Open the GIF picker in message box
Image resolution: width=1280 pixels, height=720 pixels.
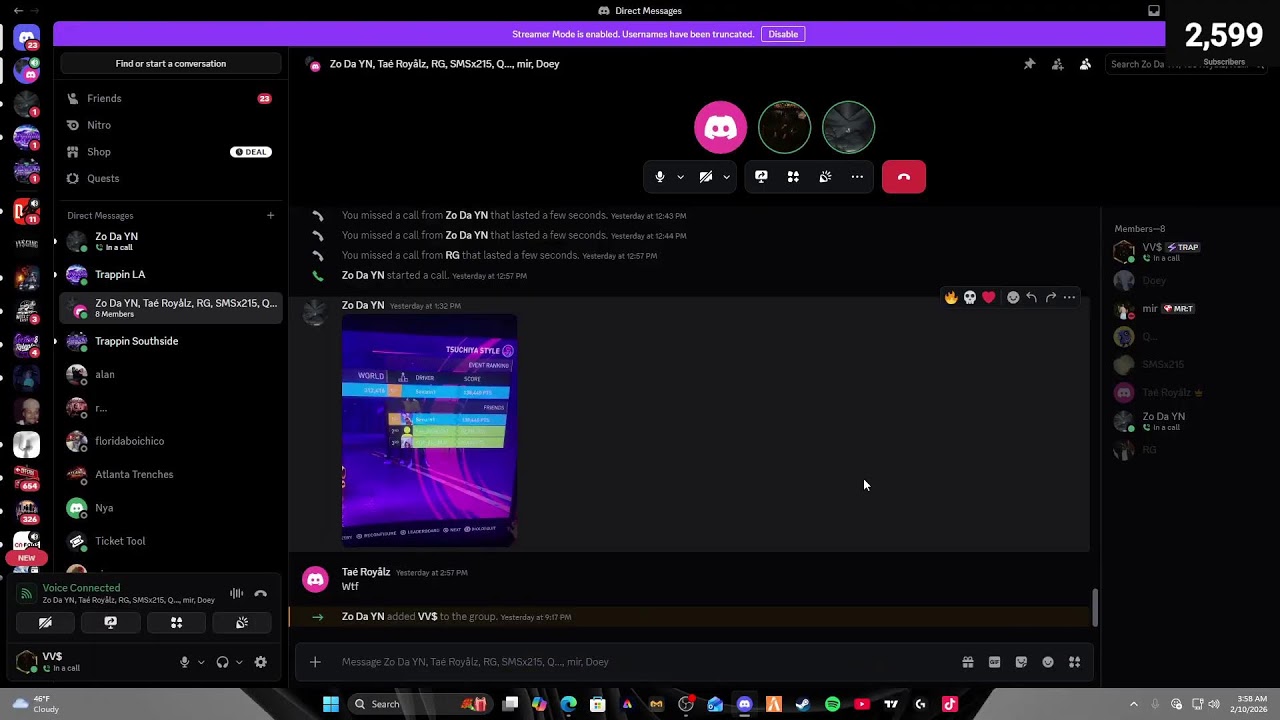click(x=994, y=662)
